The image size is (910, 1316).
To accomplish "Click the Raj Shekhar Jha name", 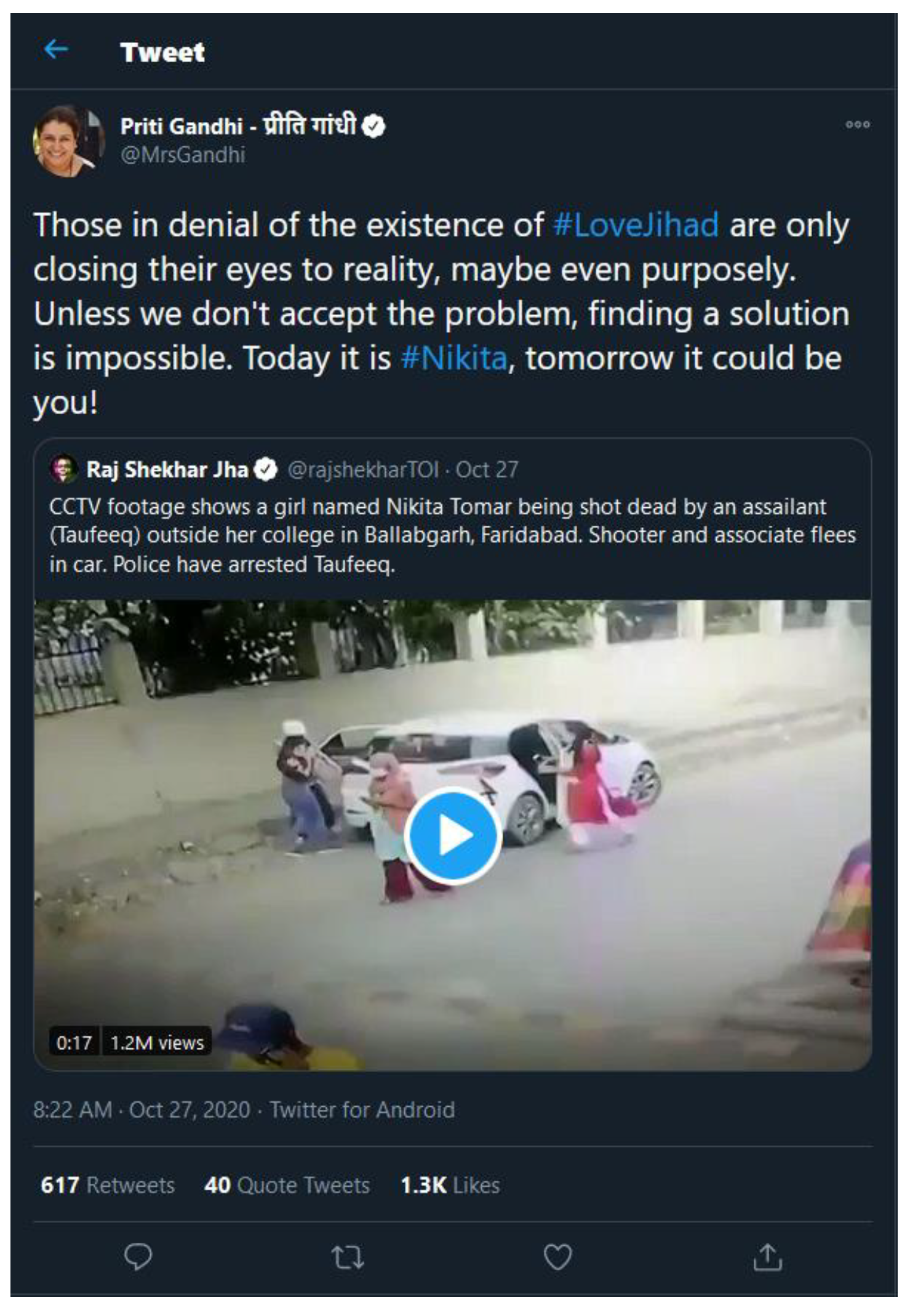I will (x=167, y=470).
